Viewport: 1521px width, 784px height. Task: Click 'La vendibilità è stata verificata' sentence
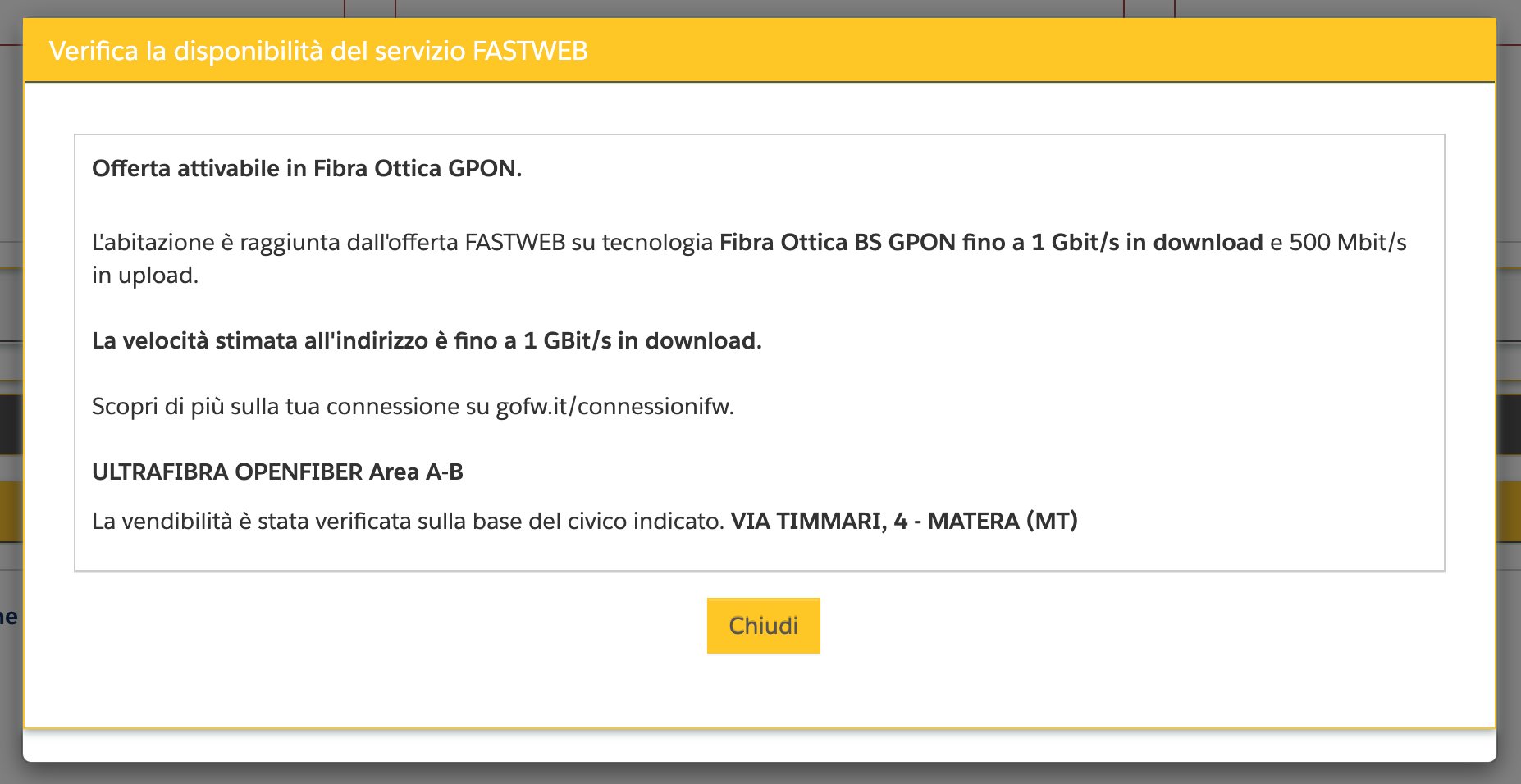pos(408,522)
